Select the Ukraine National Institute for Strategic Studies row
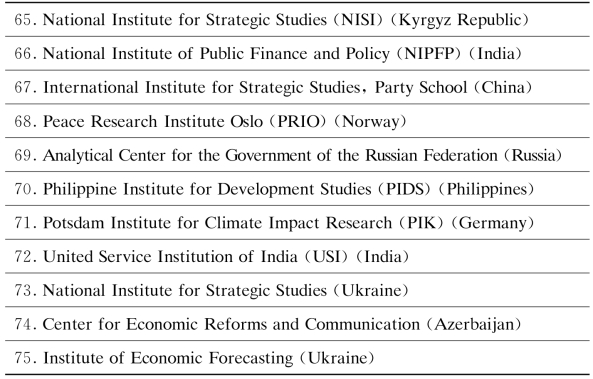The height and width of the screenshot is (379, 593). pos(297,290)
